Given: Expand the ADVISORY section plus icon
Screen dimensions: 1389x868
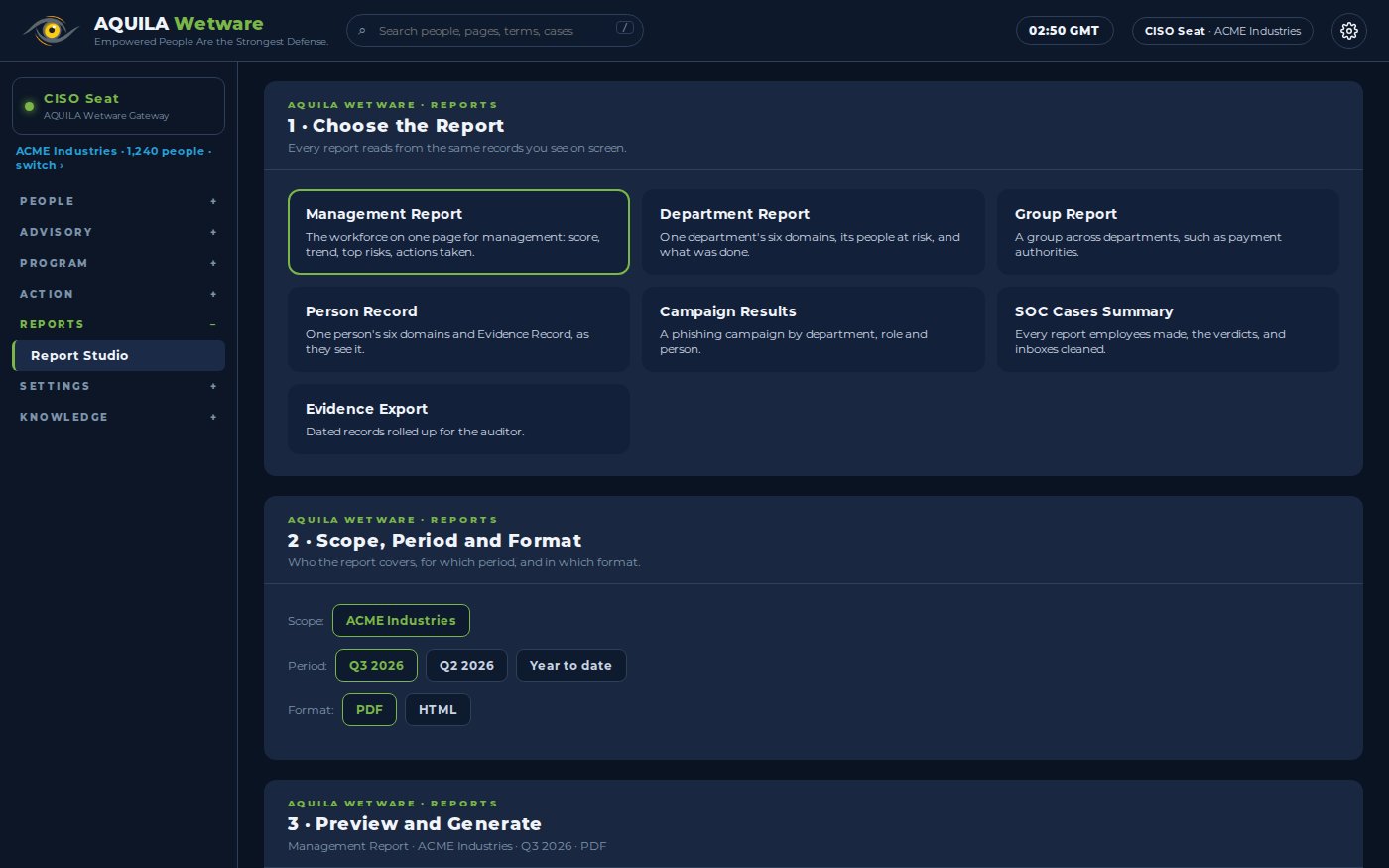Looking at the screenshot, I should (213, 232).
